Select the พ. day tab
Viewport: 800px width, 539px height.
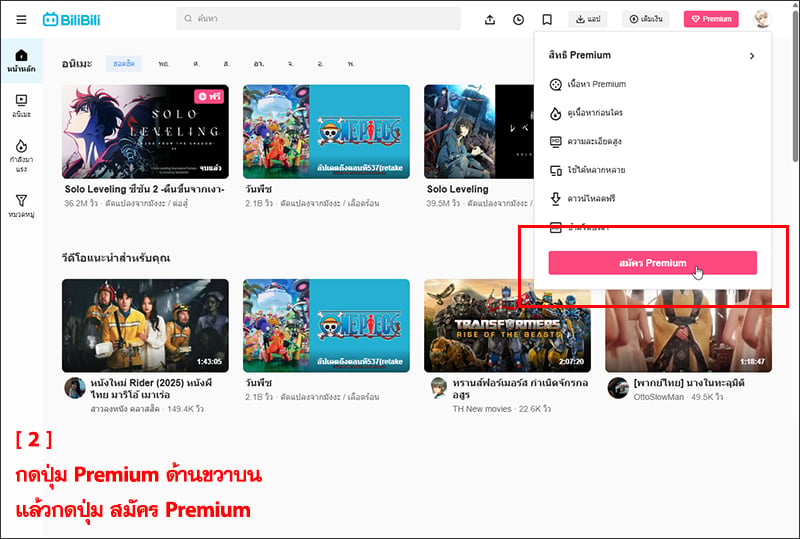point(351,64)
